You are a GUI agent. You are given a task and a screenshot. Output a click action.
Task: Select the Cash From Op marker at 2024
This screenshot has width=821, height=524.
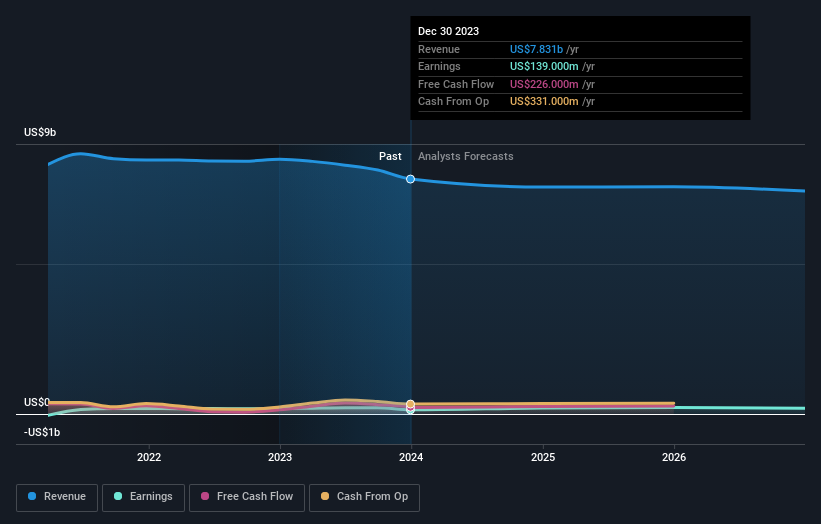[x=410, y=404]
